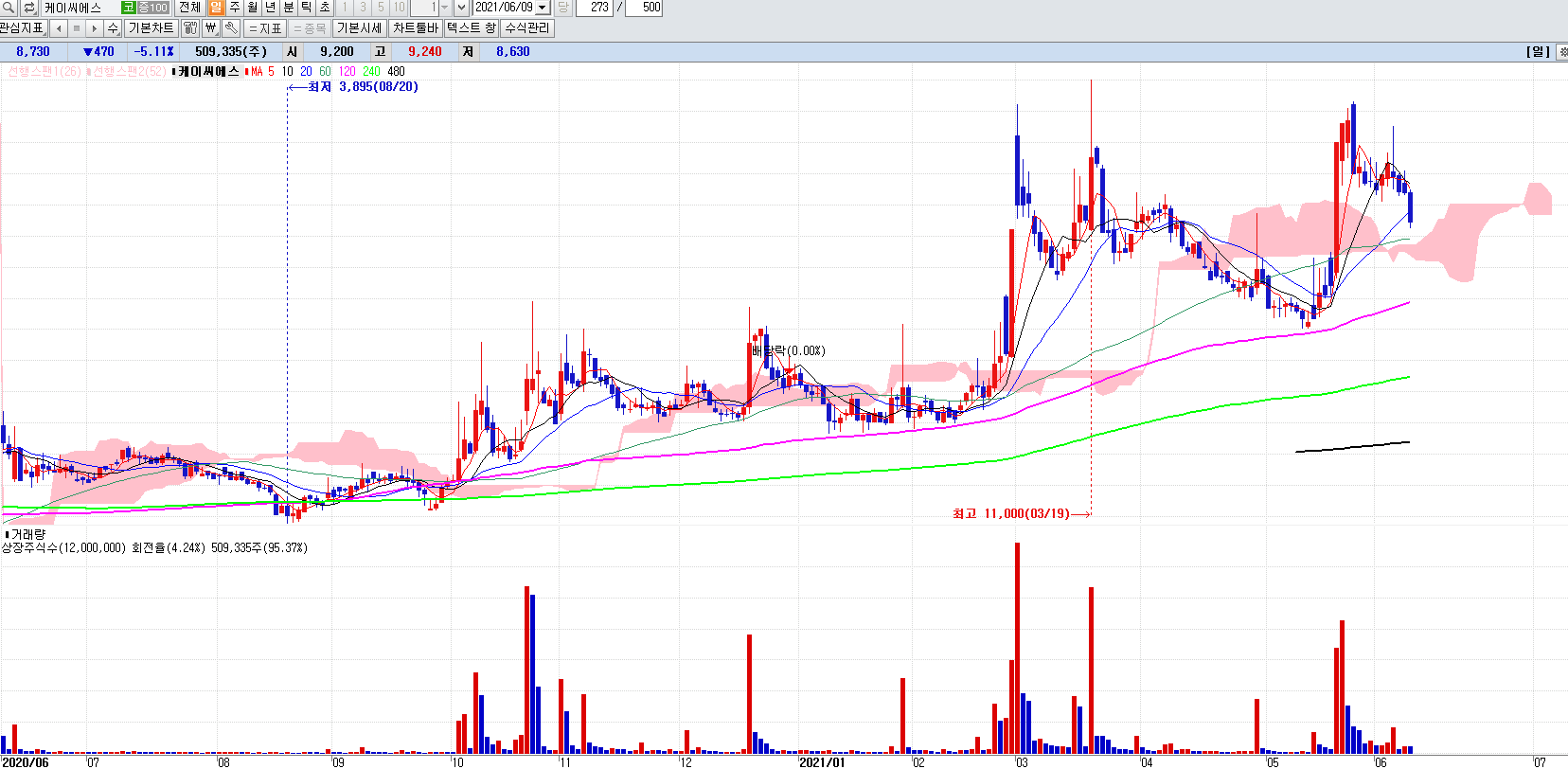Select the 선행스팬1(26) legend label

44,71
